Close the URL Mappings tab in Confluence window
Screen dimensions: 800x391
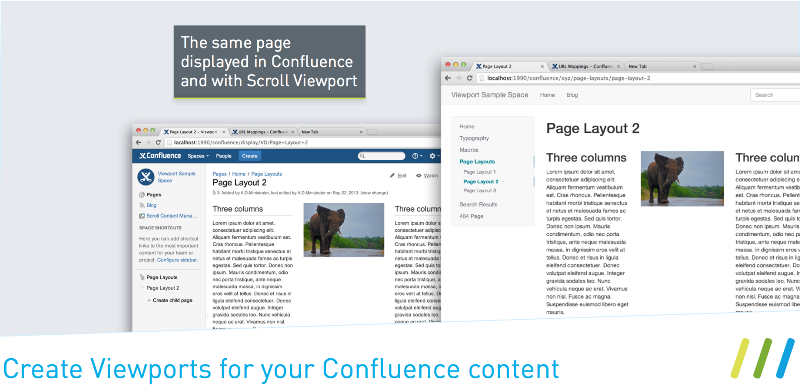pyautogui.click(x=292, y=132)
